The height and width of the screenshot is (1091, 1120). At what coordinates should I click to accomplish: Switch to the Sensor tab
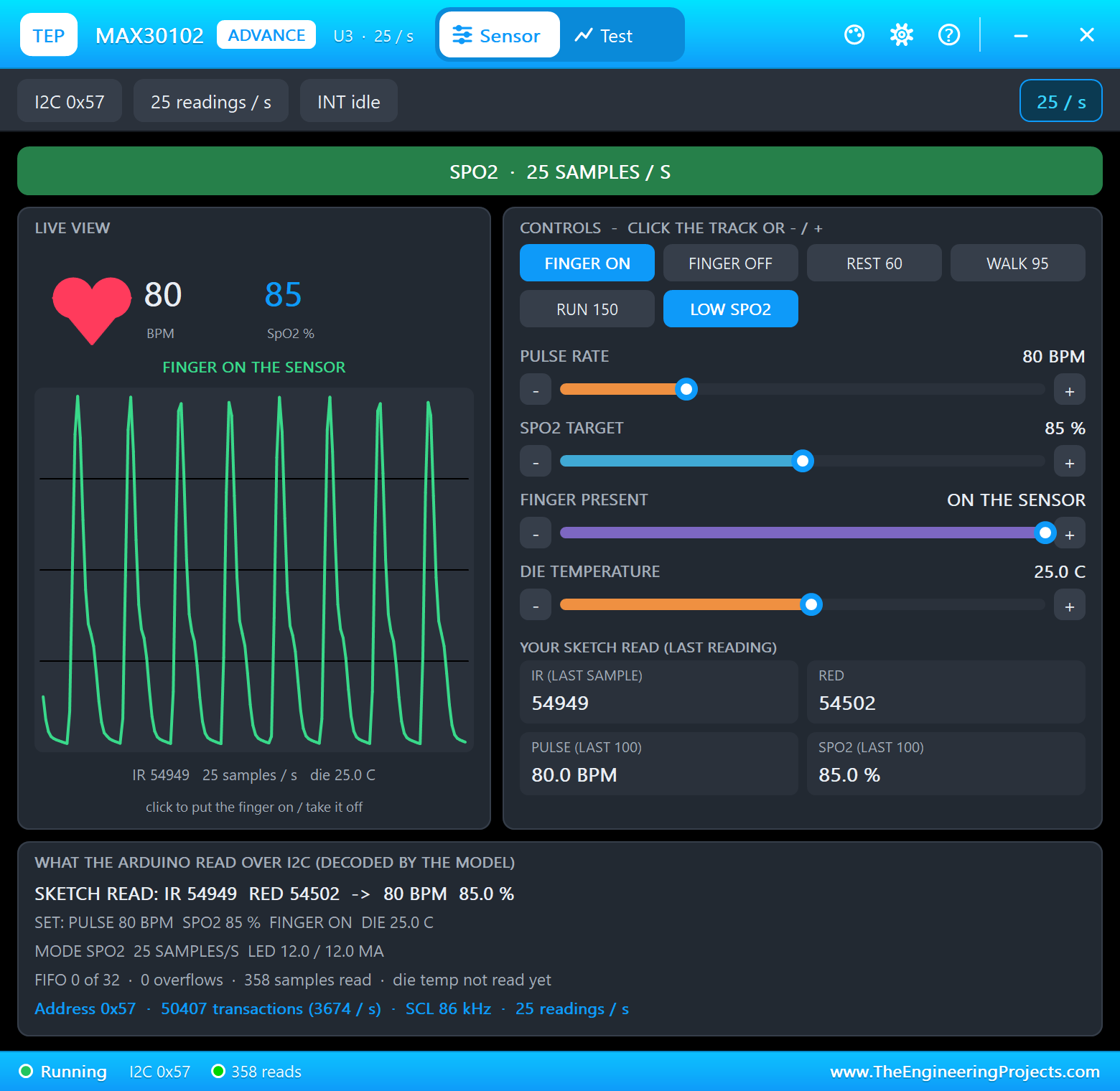[x=500, y=34]
